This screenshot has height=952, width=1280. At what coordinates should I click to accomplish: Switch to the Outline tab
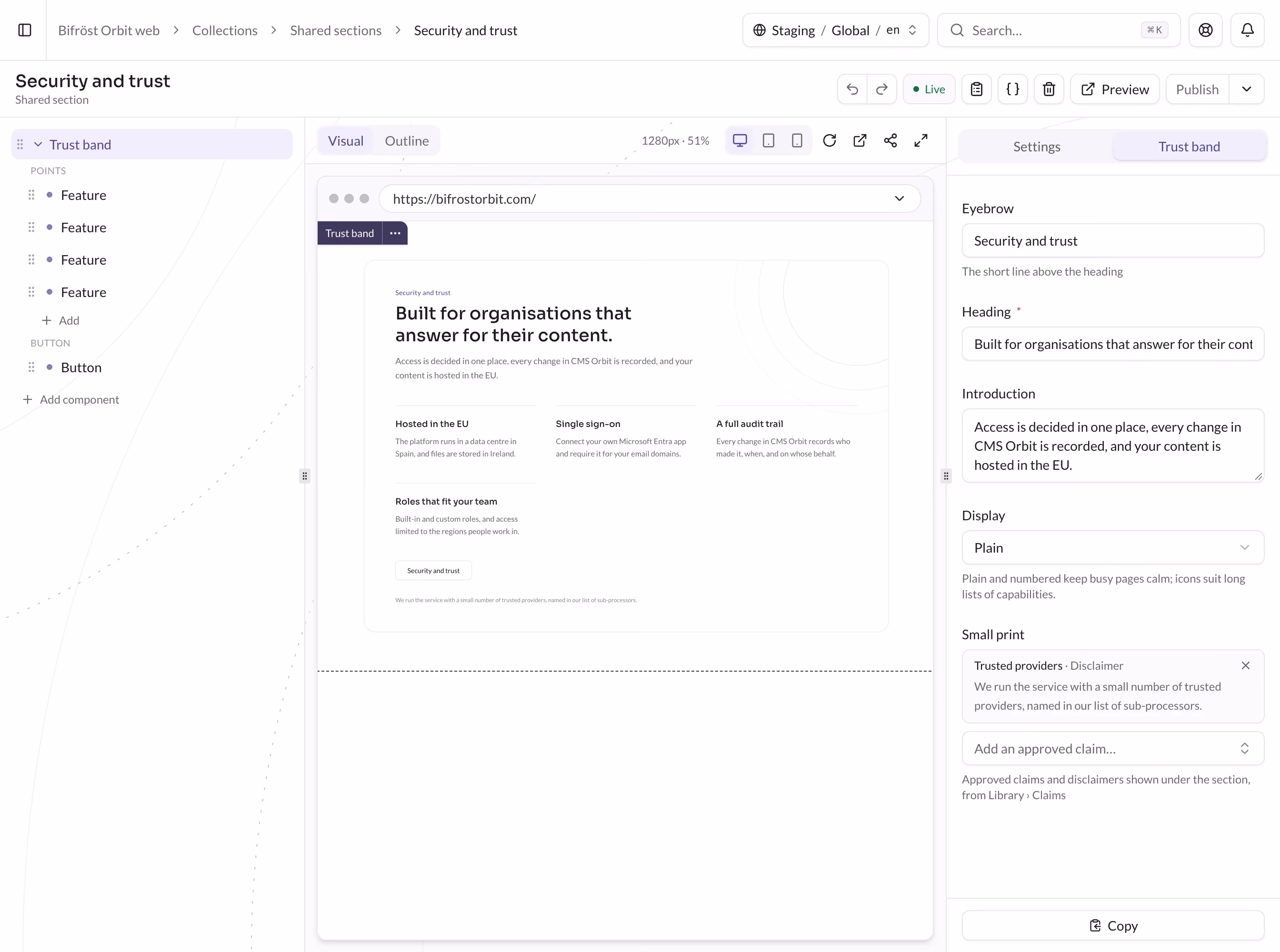(407, 140)
